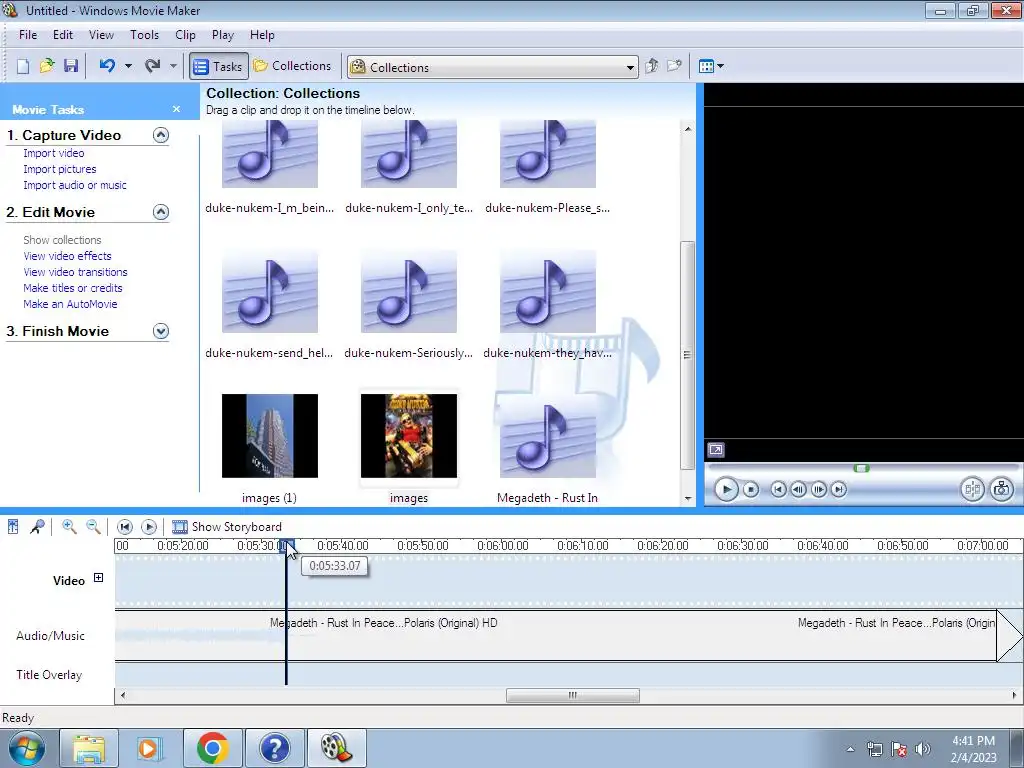The height and width of the screenshot is (768, 1024).
Task: Select the duke-nukem-send_hel... audio clip
Action: point(270,291)
